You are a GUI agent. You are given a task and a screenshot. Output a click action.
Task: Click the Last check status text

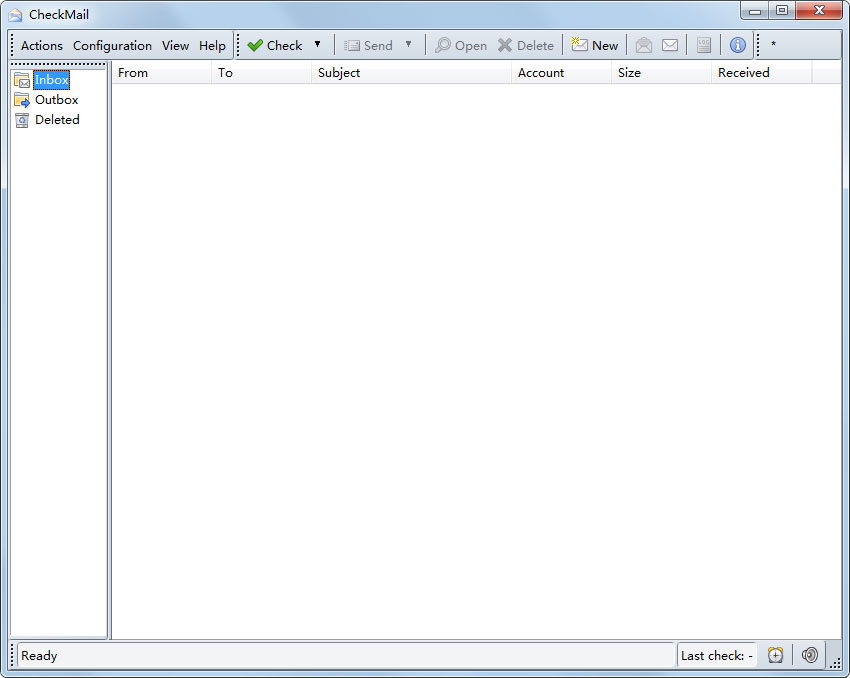tap(717, 656)
